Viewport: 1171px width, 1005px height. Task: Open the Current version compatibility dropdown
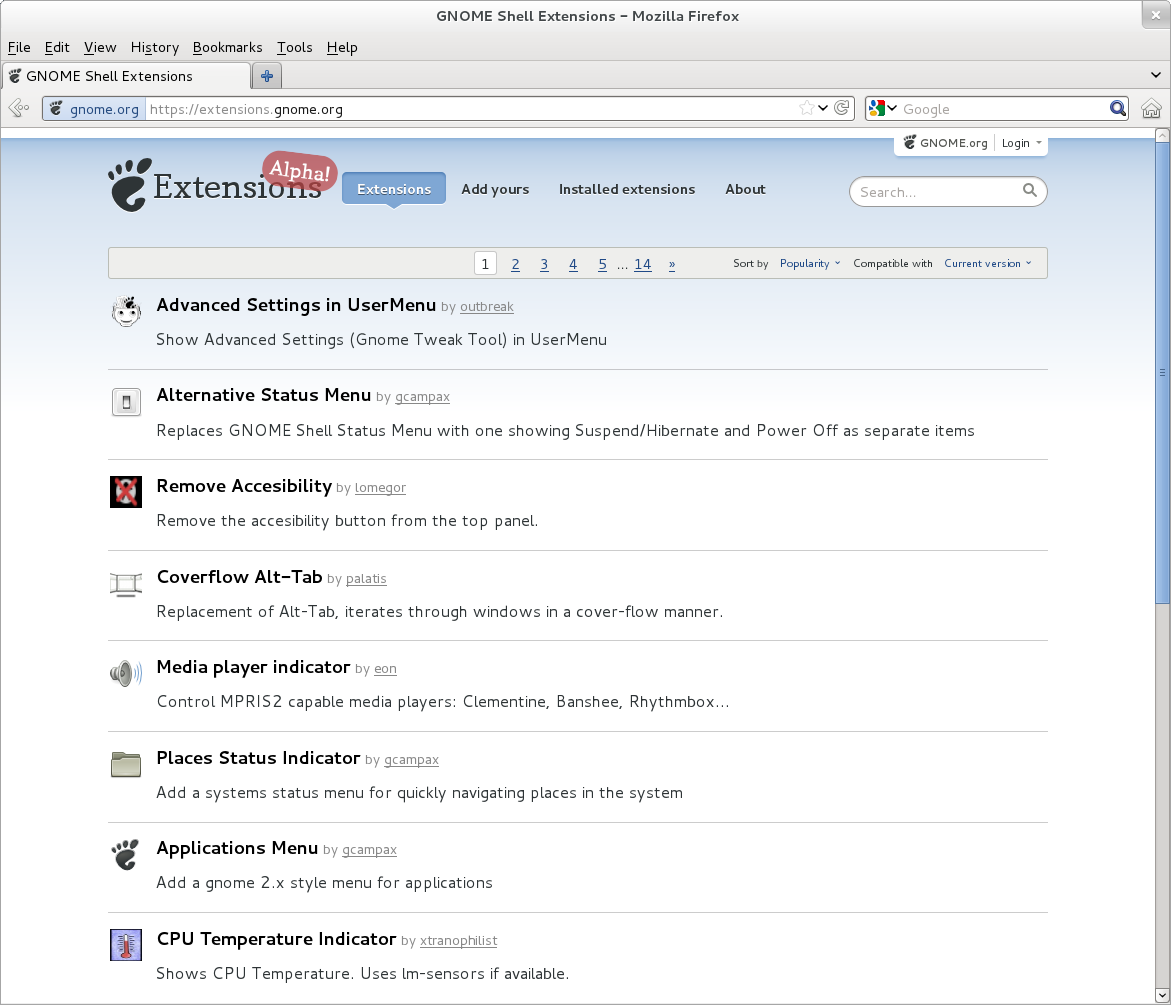(987, 264)
